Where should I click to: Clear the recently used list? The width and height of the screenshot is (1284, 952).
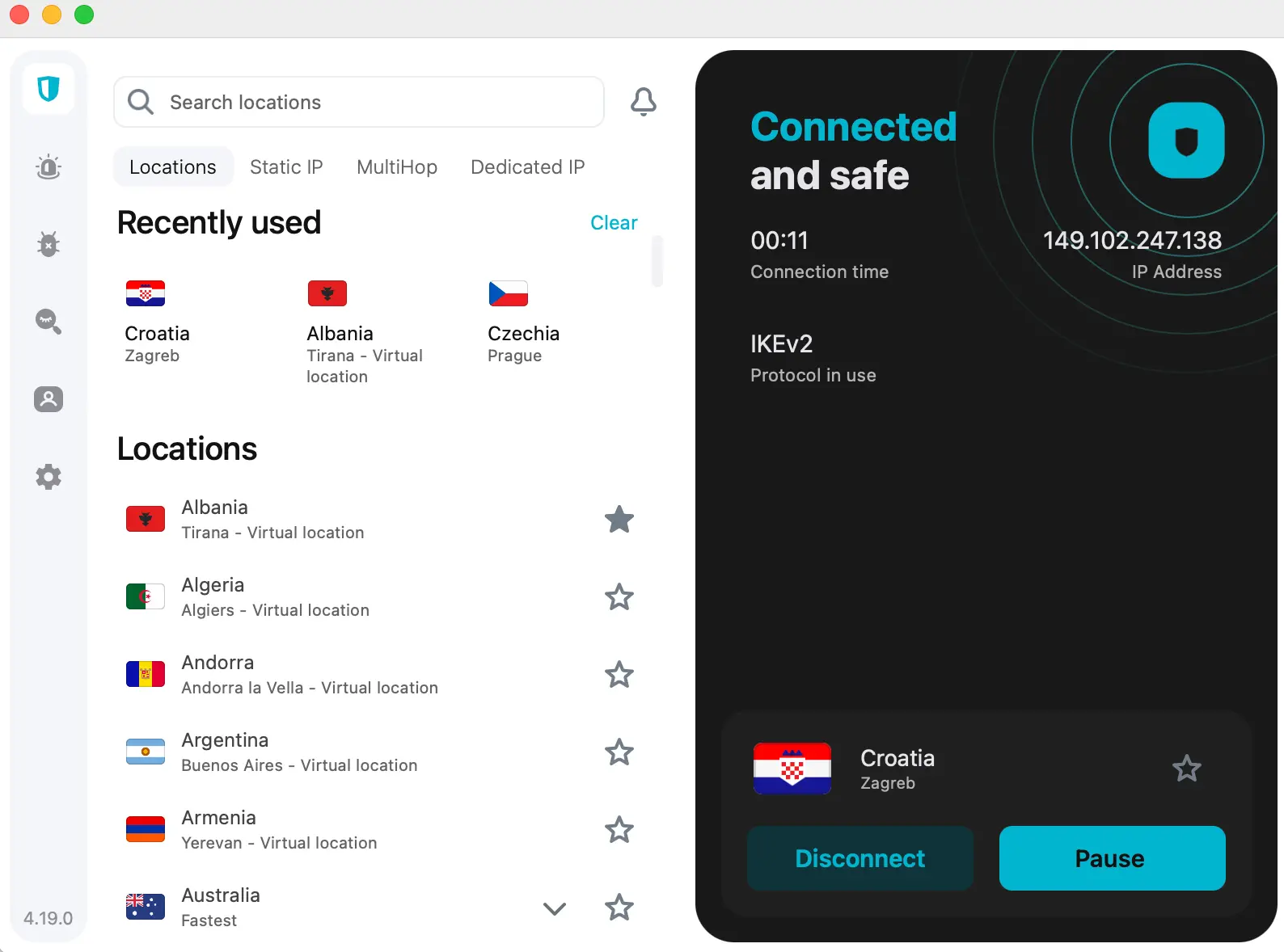click(x=614, y=223)
